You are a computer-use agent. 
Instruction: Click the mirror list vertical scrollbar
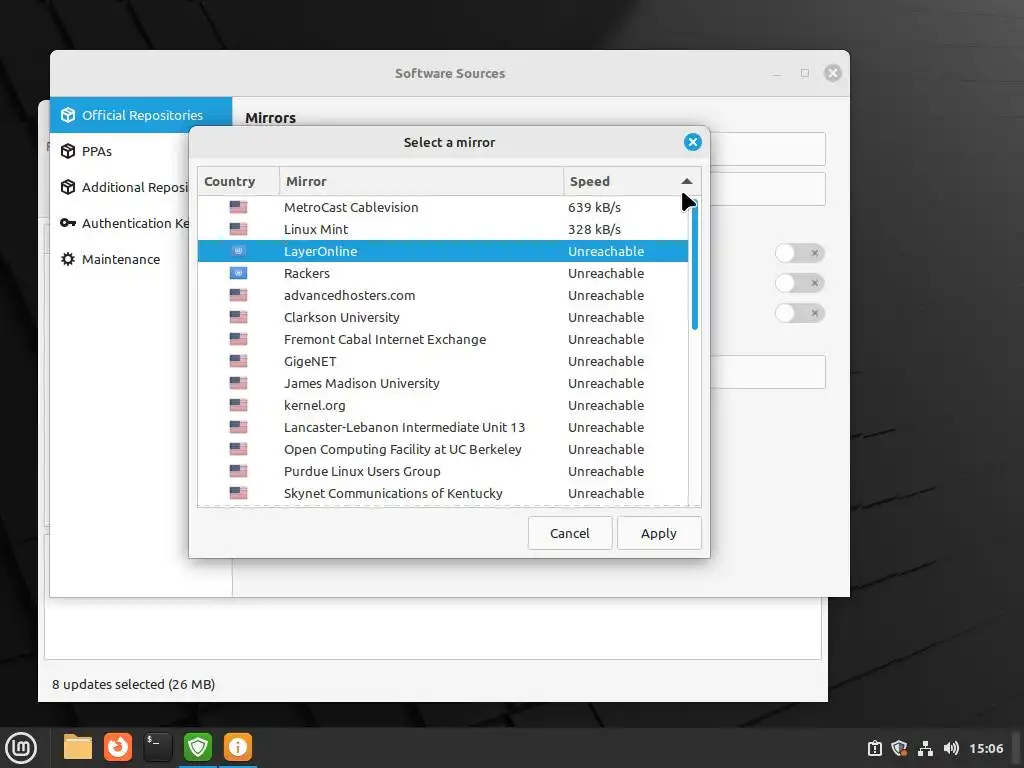(695, 264)
